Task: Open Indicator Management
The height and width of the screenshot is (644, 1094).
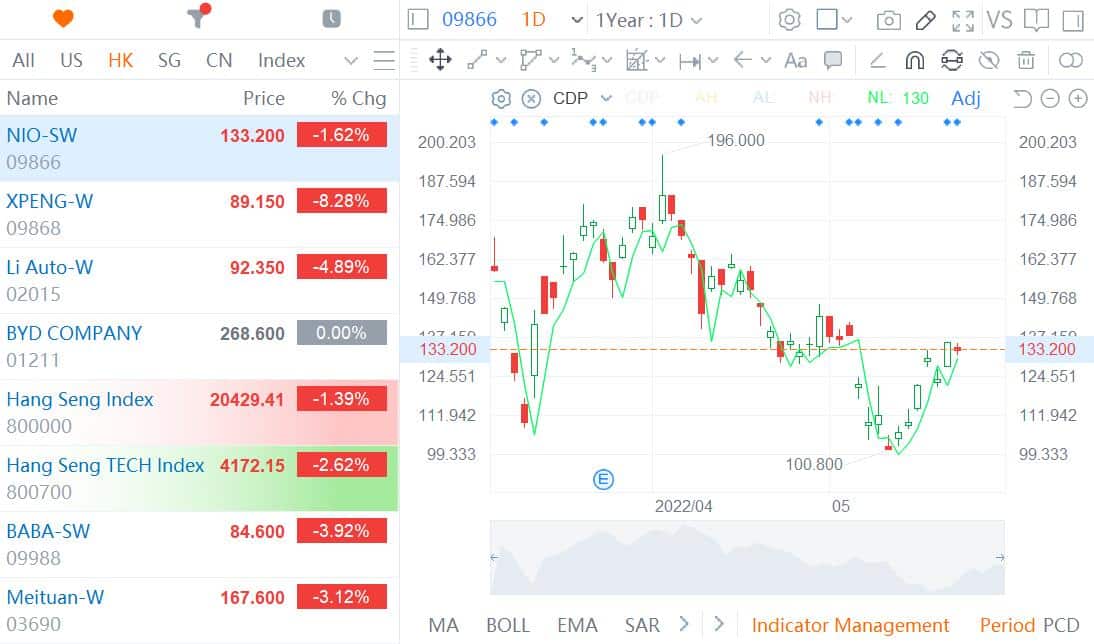Action: [x=851, y=624]
